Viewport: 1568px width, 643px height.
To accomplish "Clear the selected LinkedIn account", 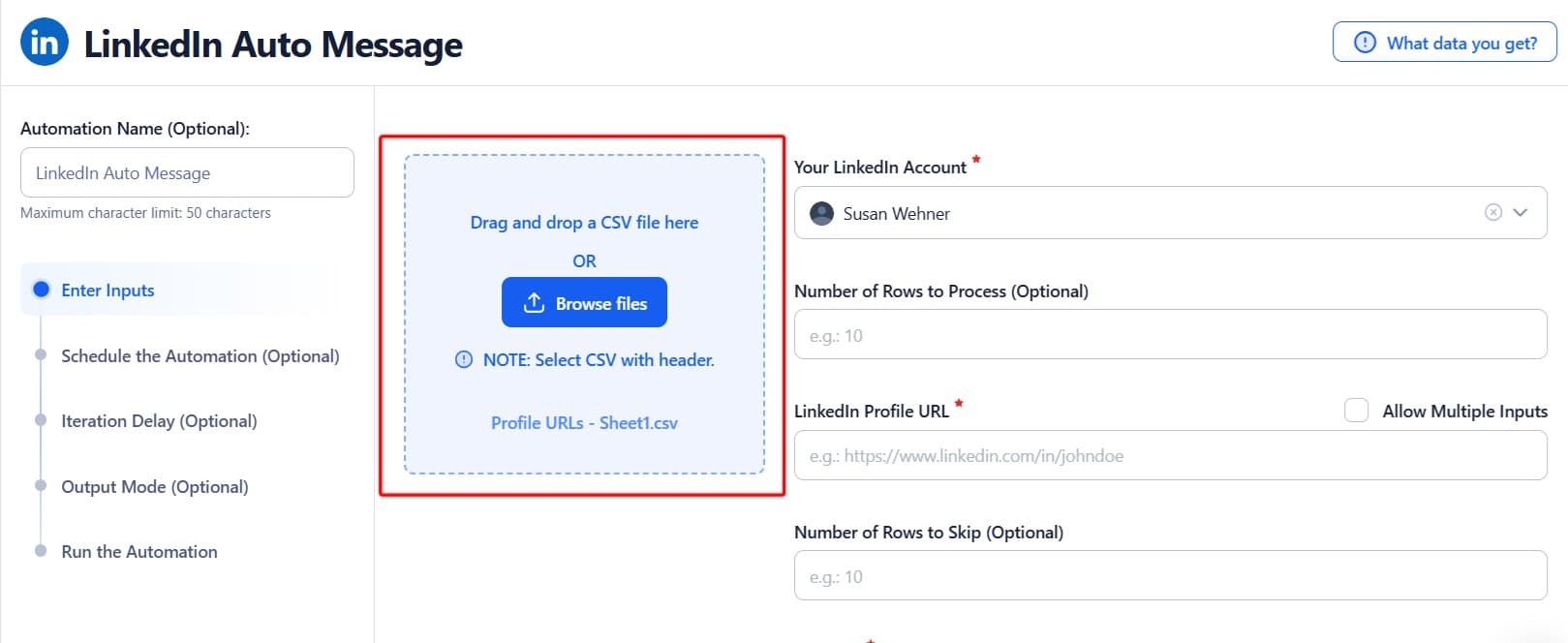I will pos(1492,213).
